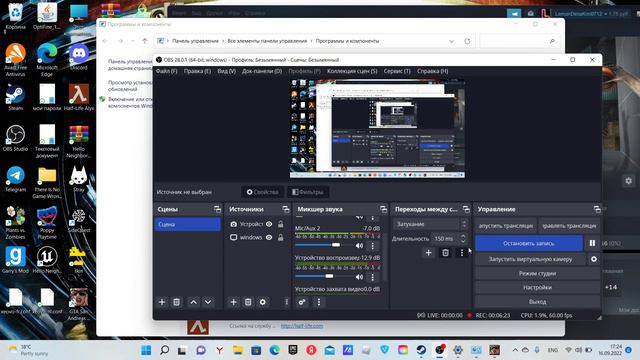Move scene up with arrow icon
This screenshot has width=640, height=360.
(193, 302)
